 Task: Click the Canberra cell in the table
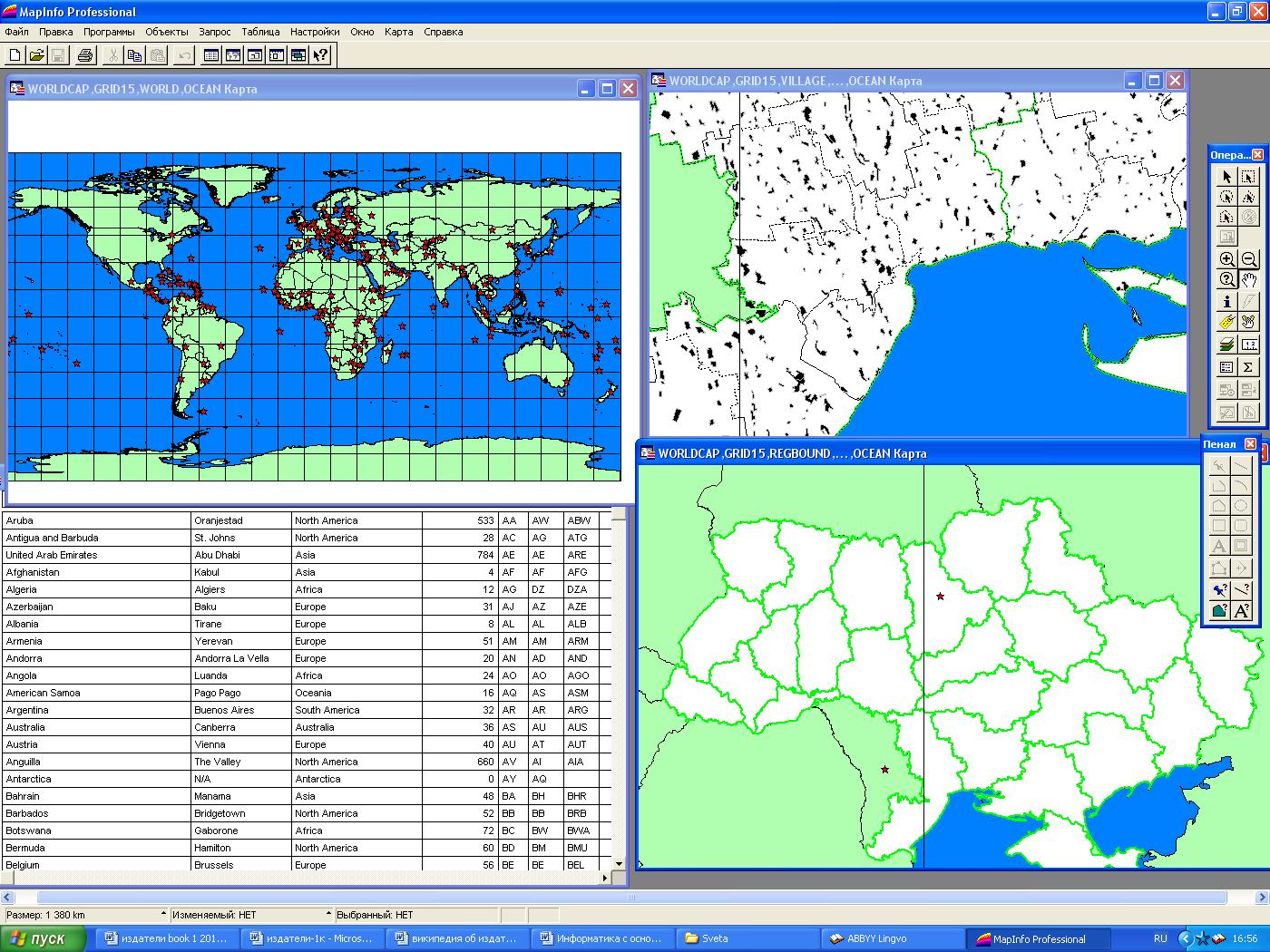(241, 727)
